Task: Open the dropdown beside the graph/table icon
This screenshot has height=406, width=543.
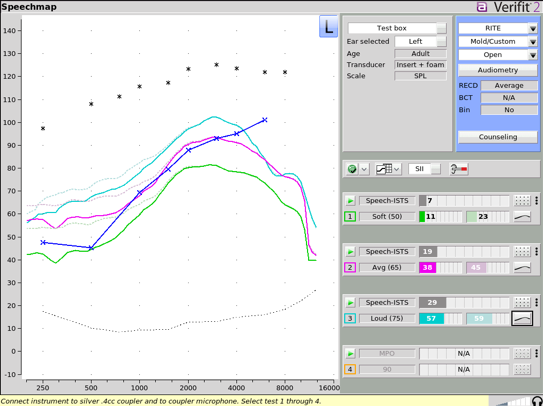Action: (x=397, y=169)
